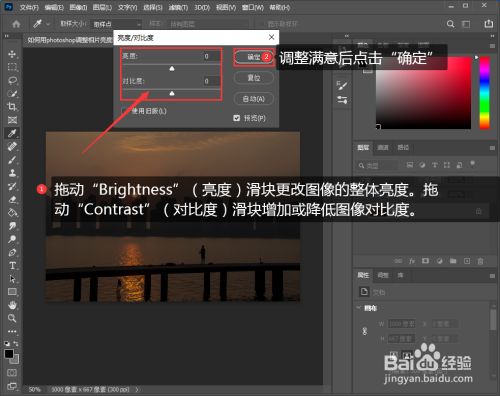Select the Hand tool
Image resolution: width=500 pixels, height=396 pixels.
tap(12, 305)
